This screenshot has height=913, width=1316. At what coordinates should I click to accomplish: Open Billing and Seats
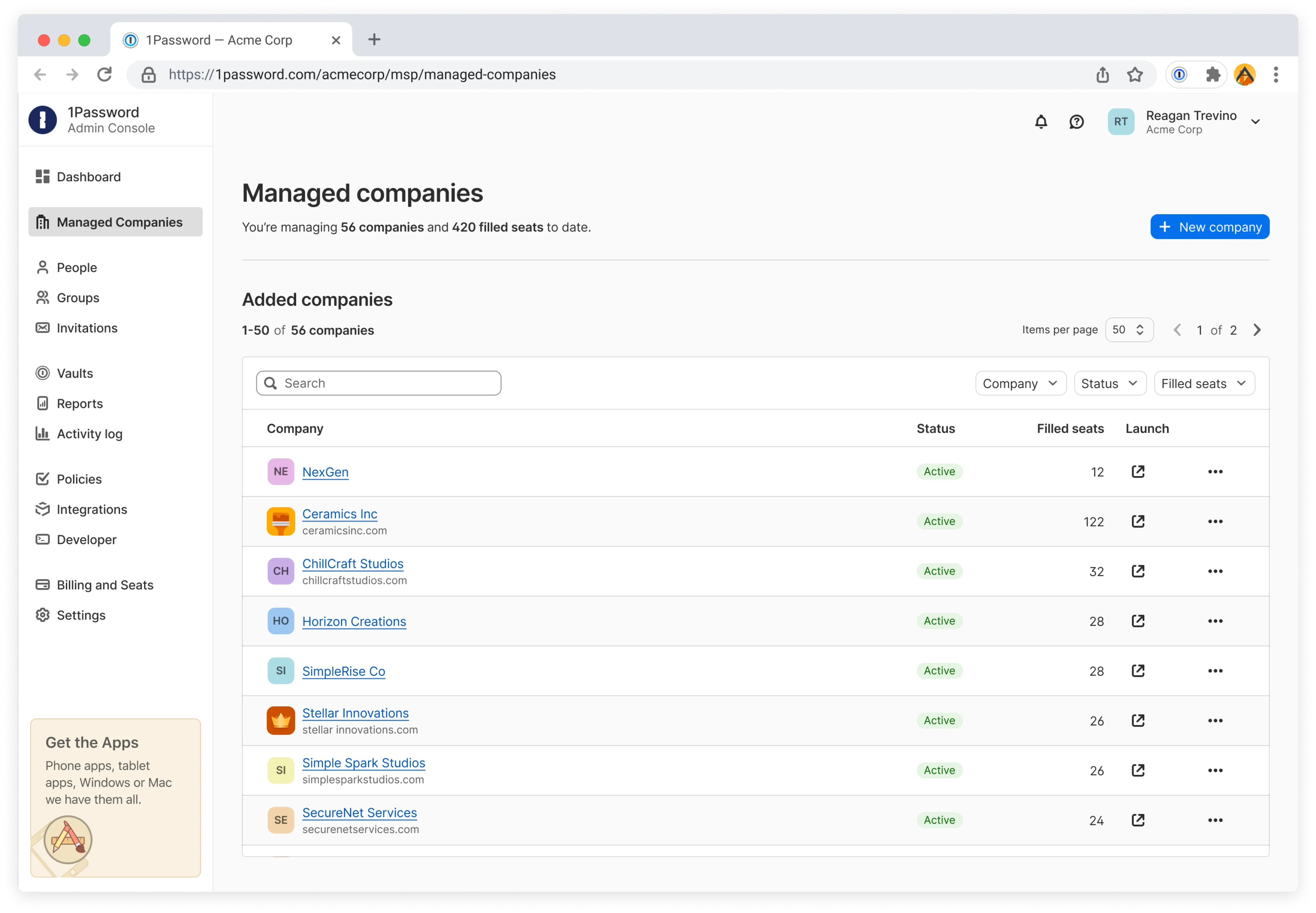105,585
